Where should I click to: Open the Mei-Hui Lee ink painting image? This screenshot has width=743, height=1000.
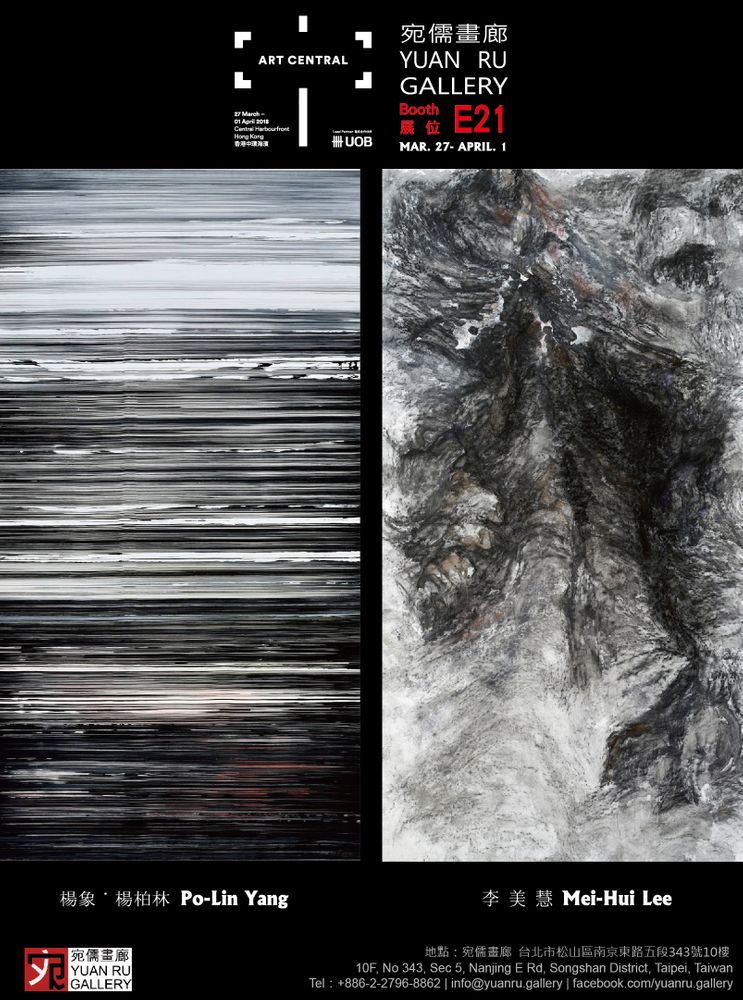(563, 515)
